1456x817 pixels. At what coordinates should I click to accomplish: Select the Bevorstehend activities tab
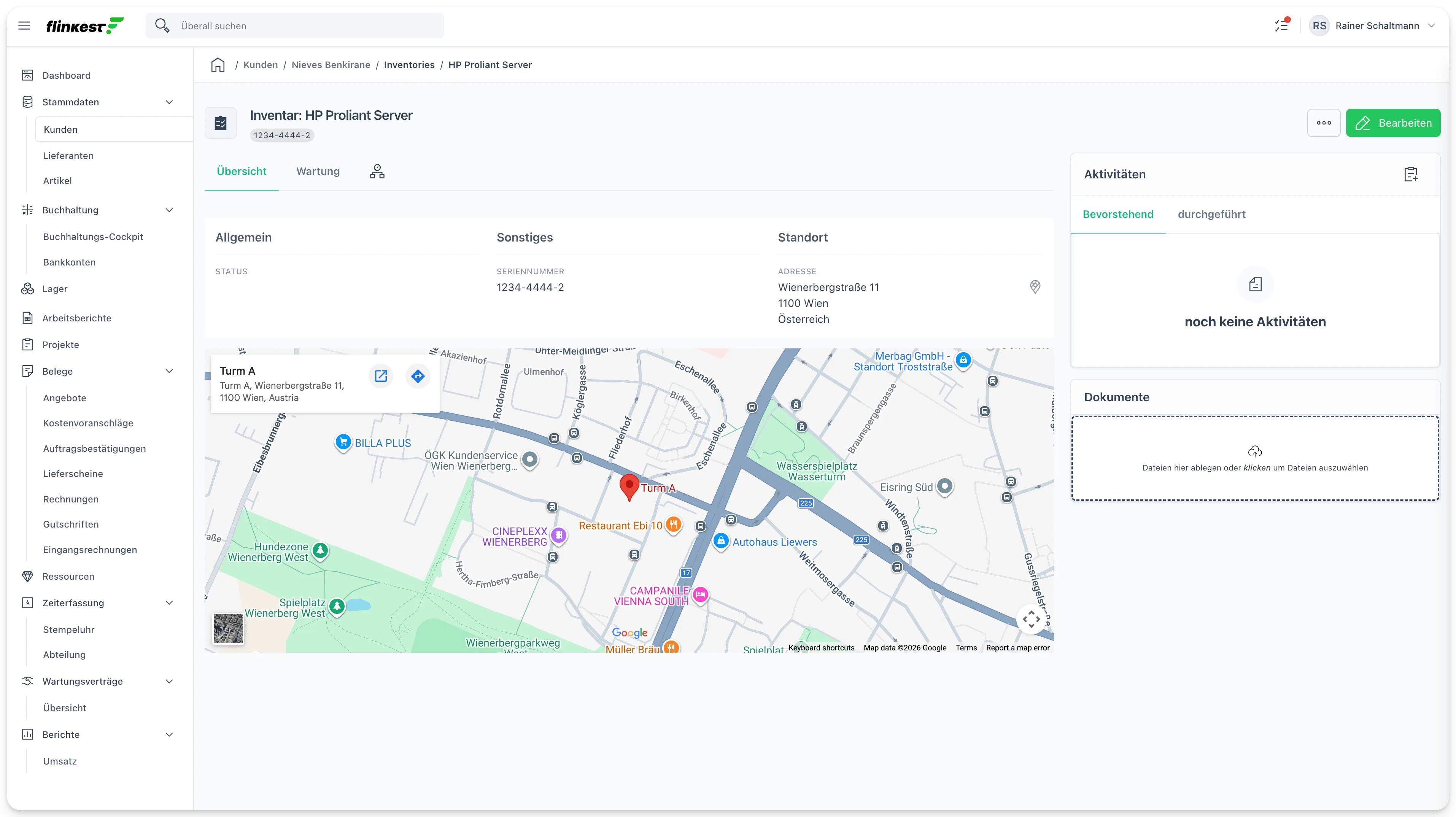(x=1118, y=214)
